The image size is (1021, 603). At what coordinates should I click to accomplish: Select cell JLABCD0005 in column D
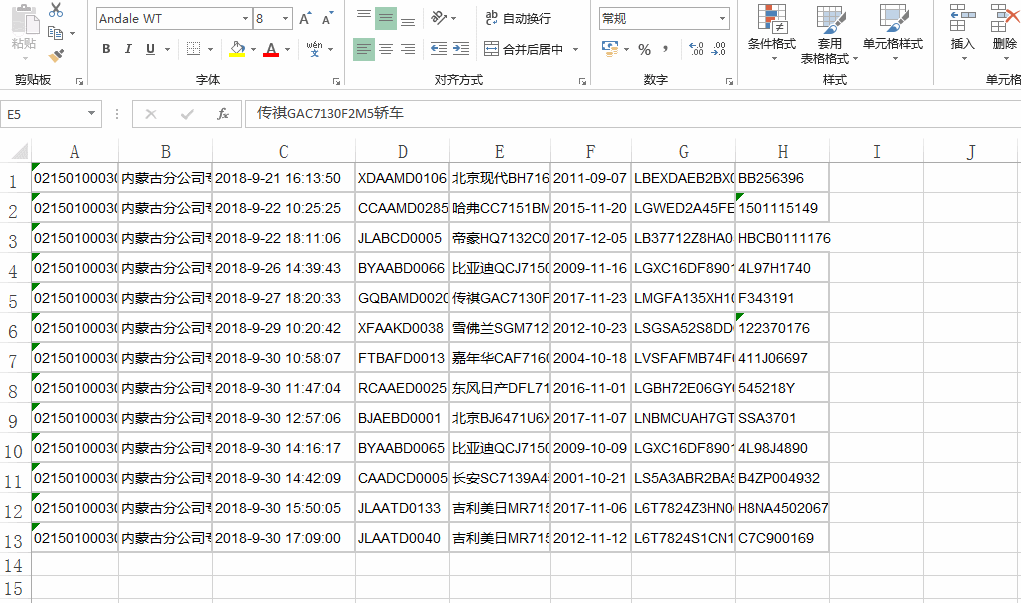[x=402, y=238]
